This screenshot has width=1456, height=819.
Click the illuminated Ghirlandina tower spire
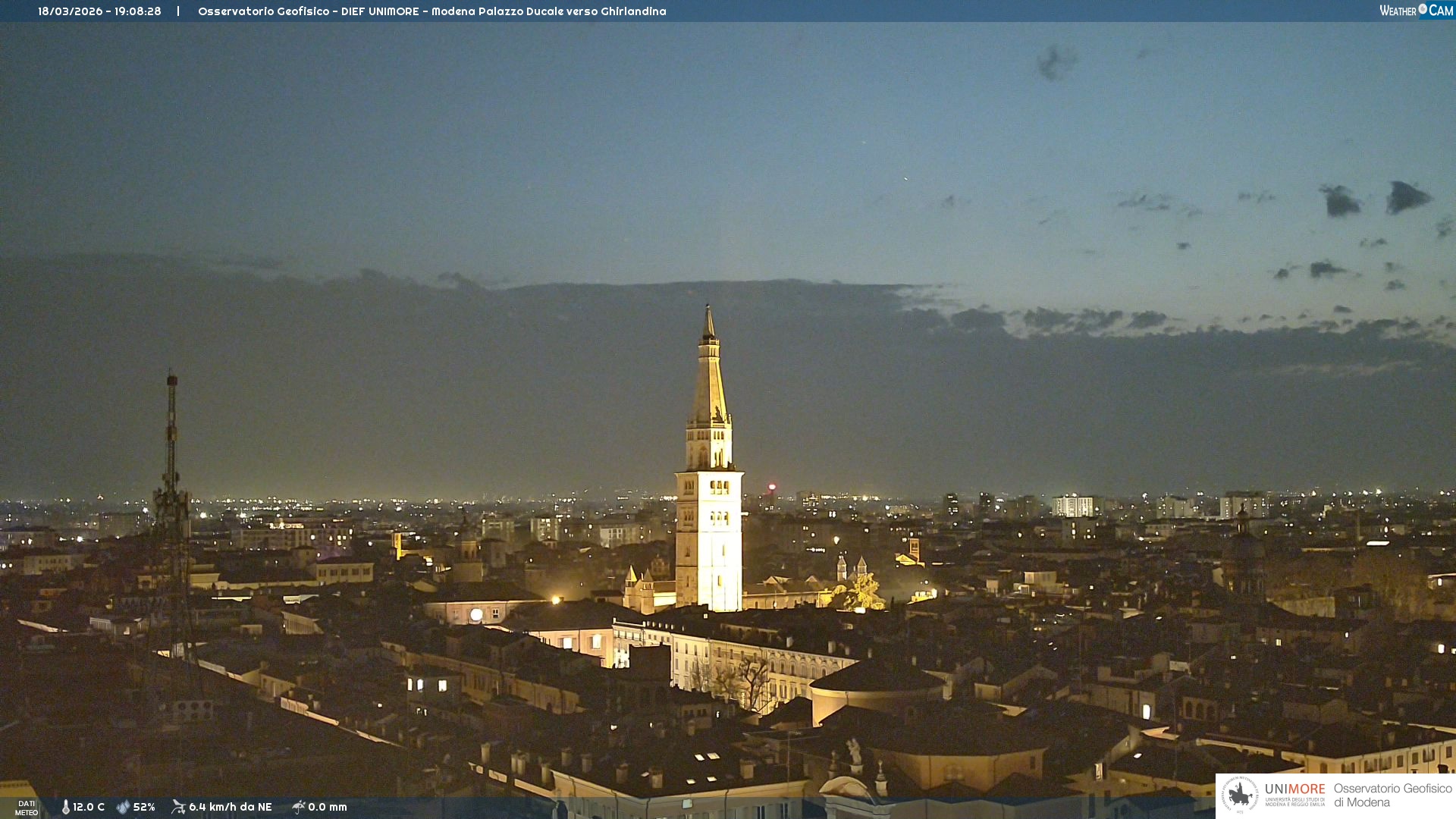click(x=709, y=379)
